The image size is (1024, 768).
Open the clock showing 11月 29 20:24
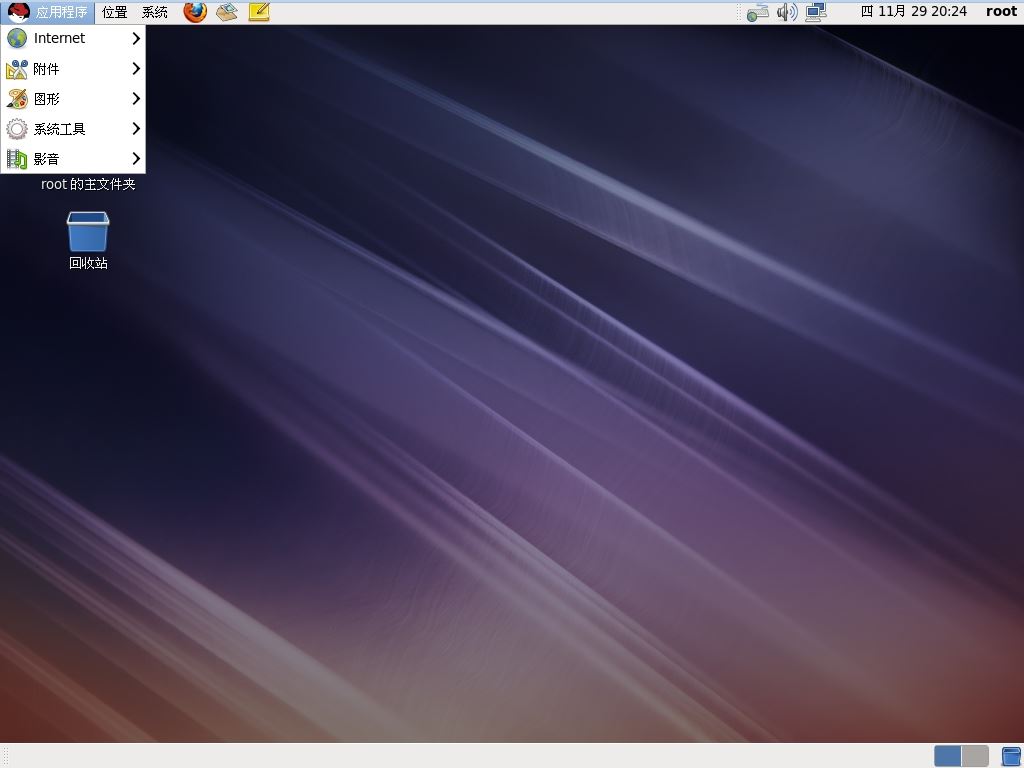pos(914,11)
